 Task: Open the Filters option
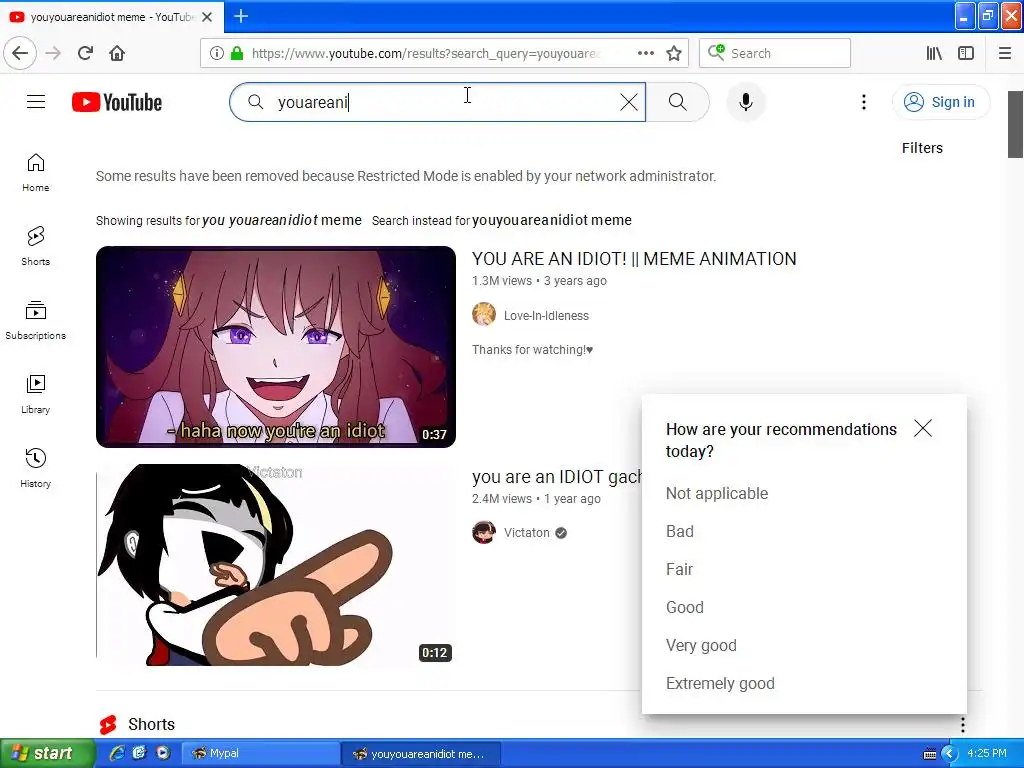(x=922, y=148)
